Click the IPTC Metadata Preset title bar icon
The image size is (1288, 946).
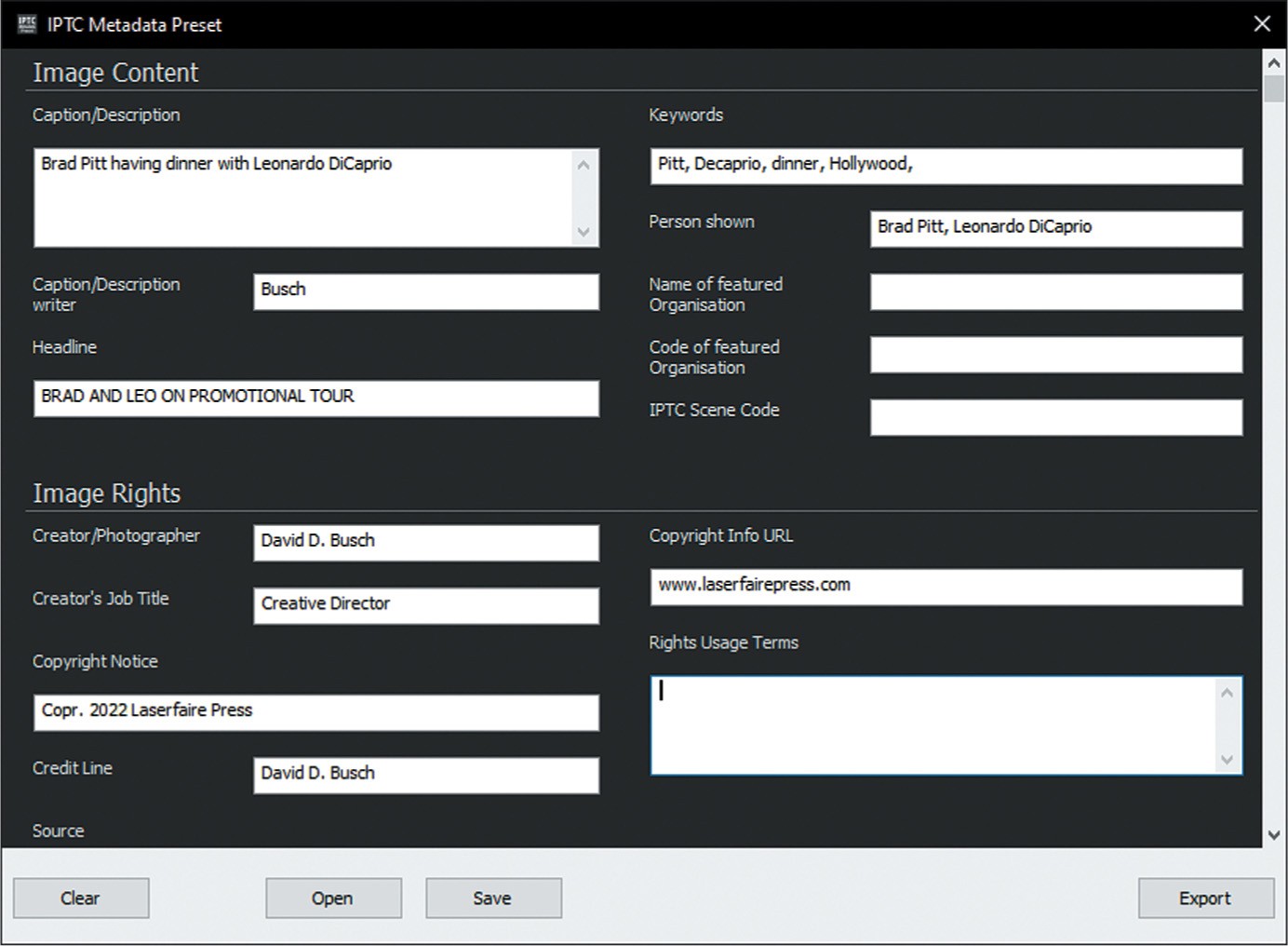click(x=26, y=24)
